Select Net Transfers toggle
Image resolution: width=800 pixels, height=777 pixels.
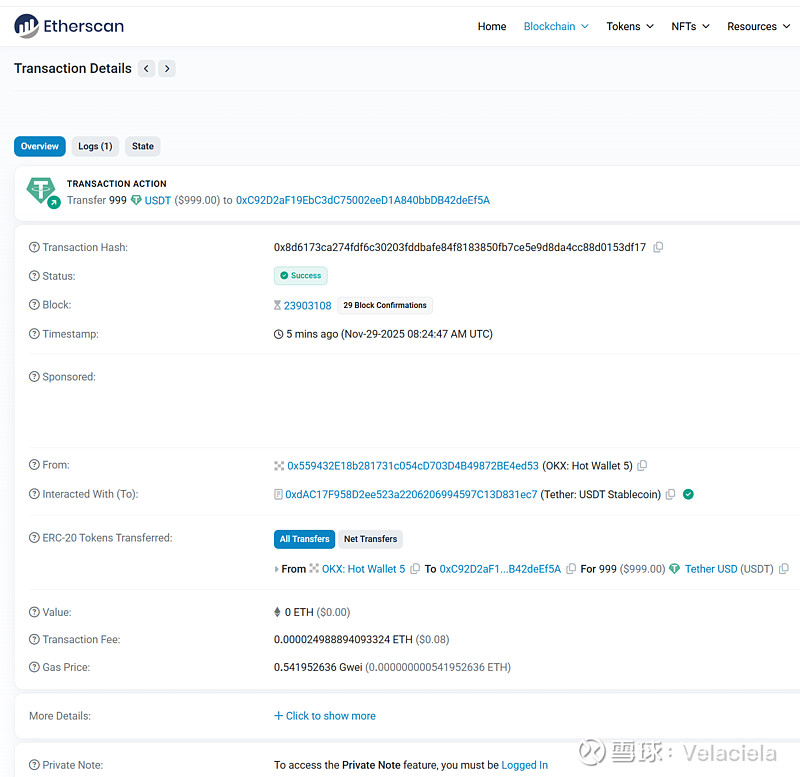370,539
